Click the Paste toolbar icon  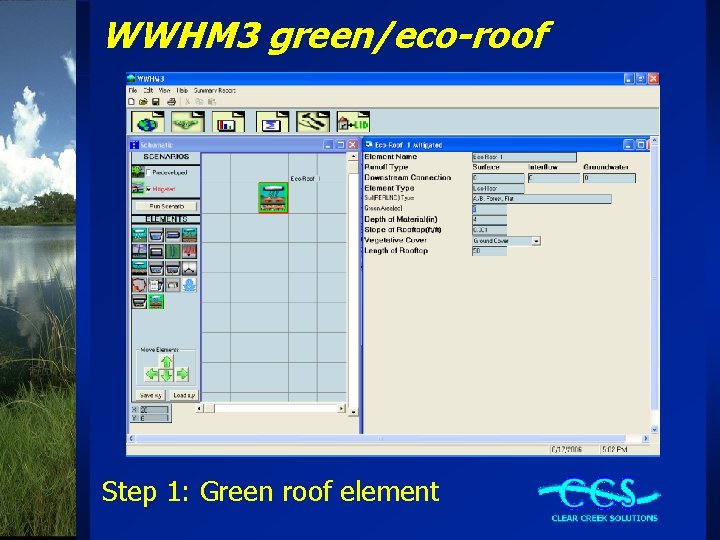211,102
